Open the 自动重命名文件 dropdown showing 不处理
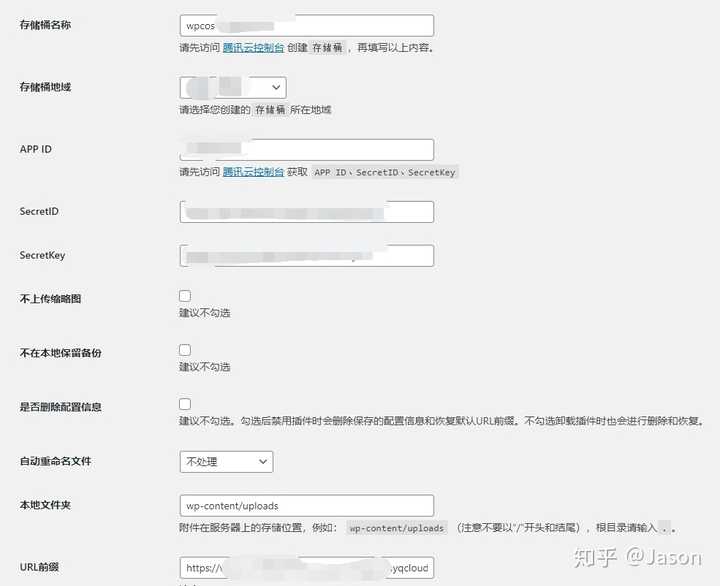The image size is (720, 586). pyautogui.click(x=226, y=462)
